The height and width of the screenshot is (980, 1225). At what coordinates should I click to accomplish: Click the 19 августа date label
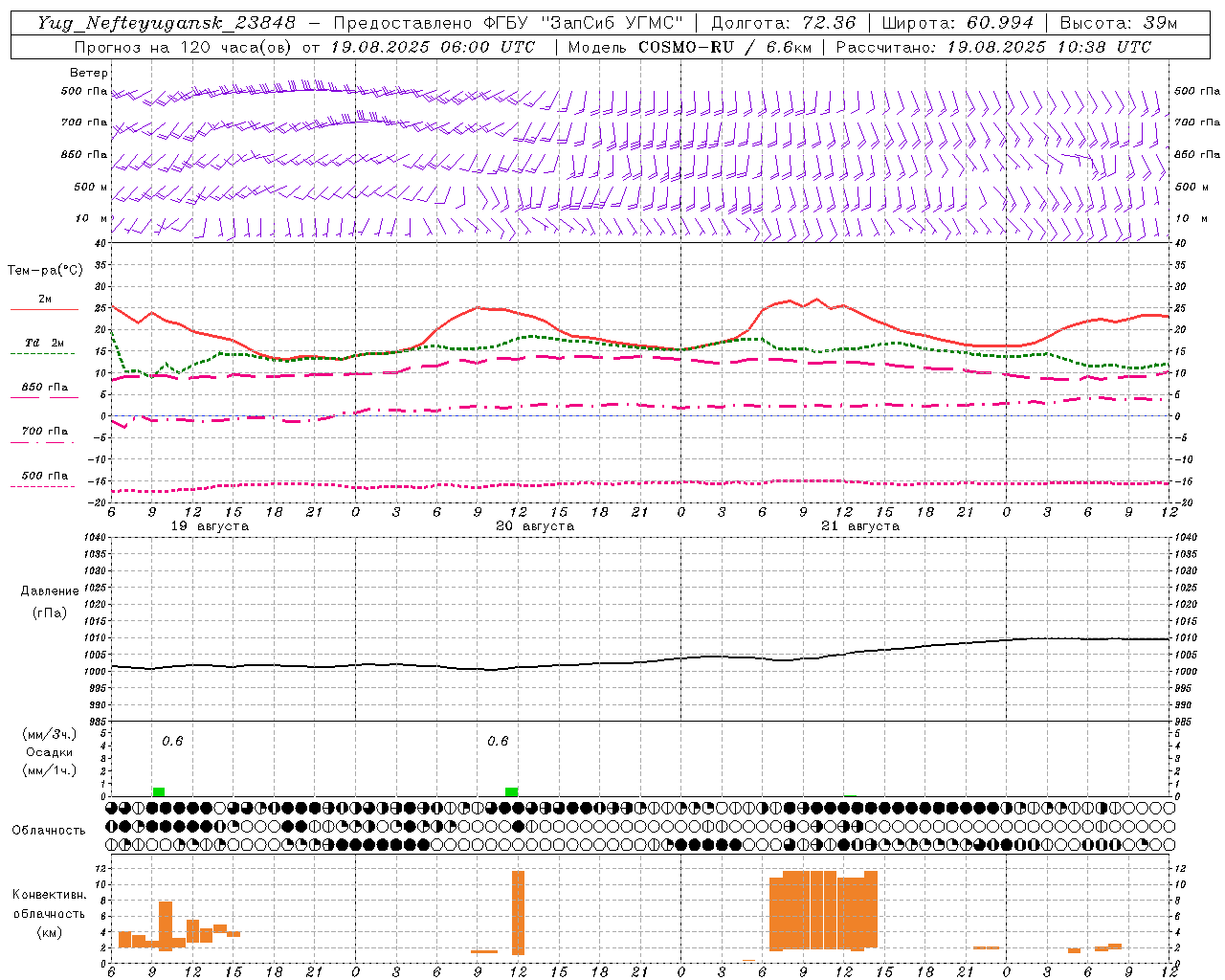point(210,526)
